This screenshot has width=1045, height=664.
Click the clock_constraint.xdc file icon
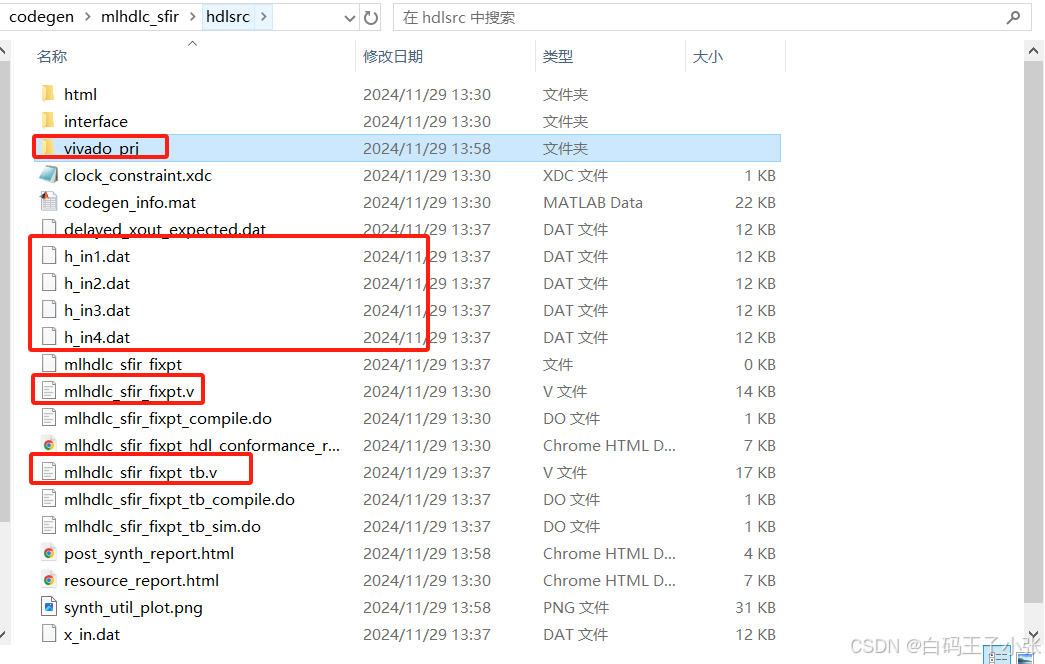48,175
